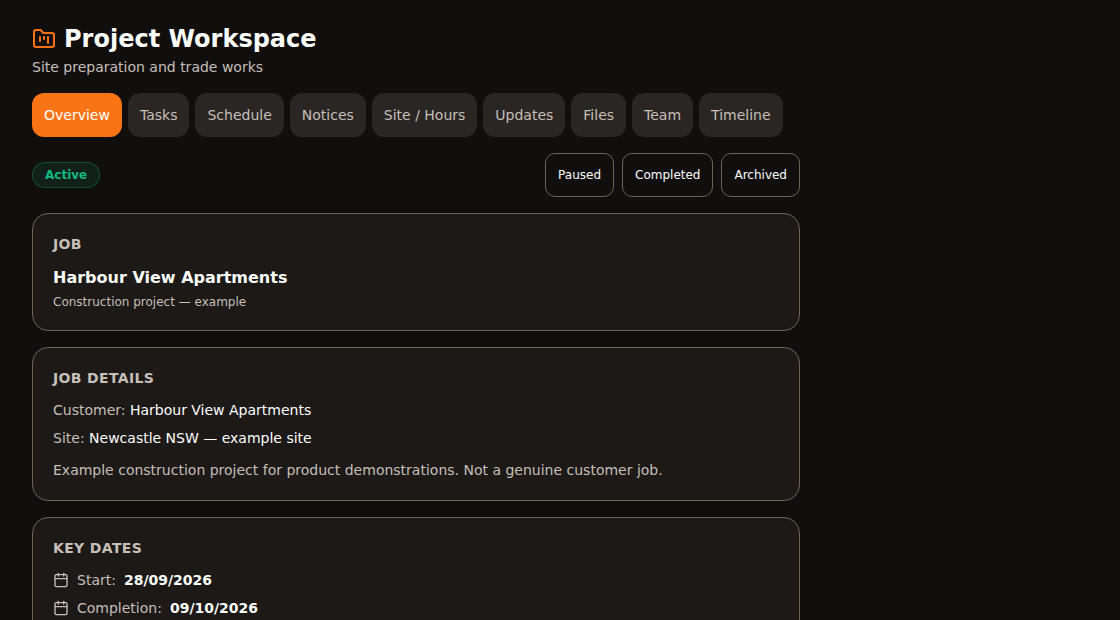Switch to the Files tab
Screen dimensions: 1120x620
point(599,115)
